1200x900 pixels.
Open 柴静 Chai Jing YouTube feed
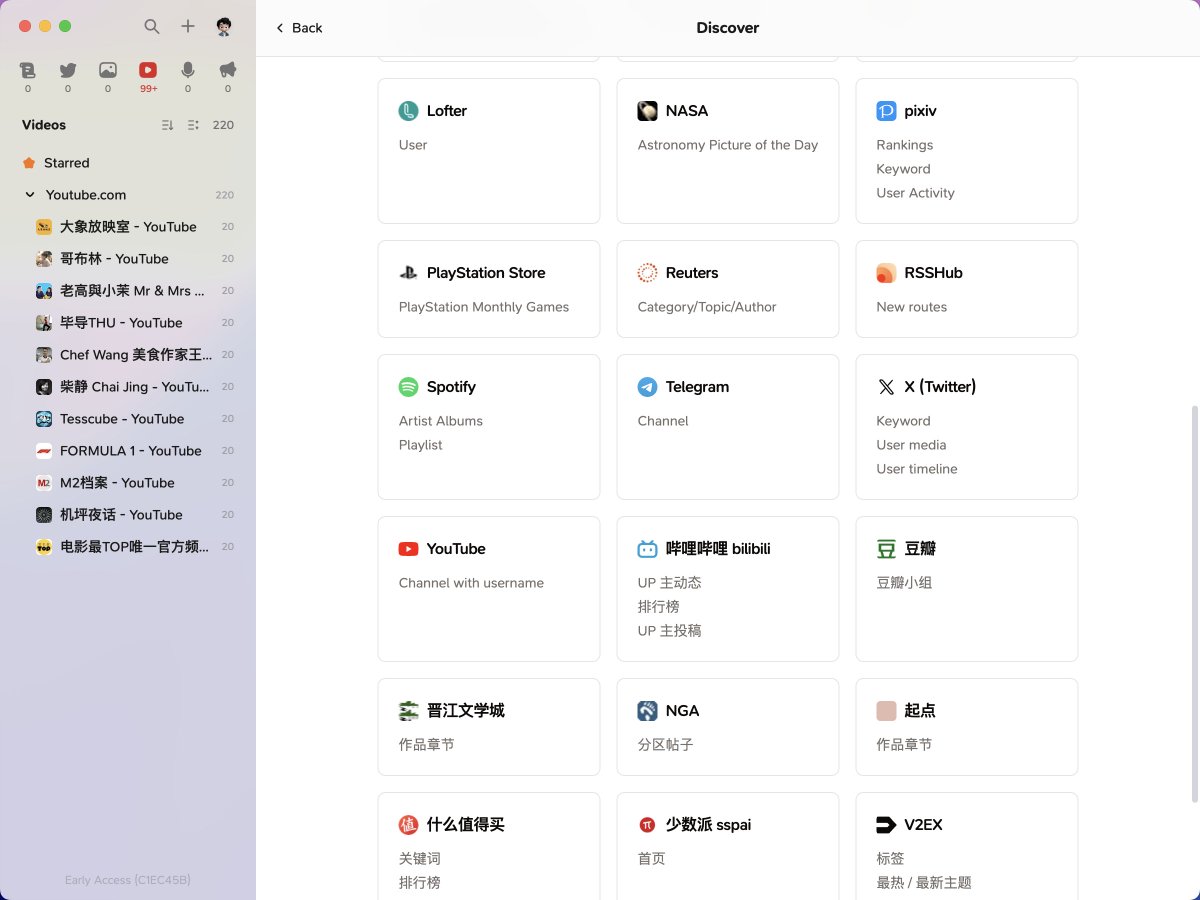point(128,387)
